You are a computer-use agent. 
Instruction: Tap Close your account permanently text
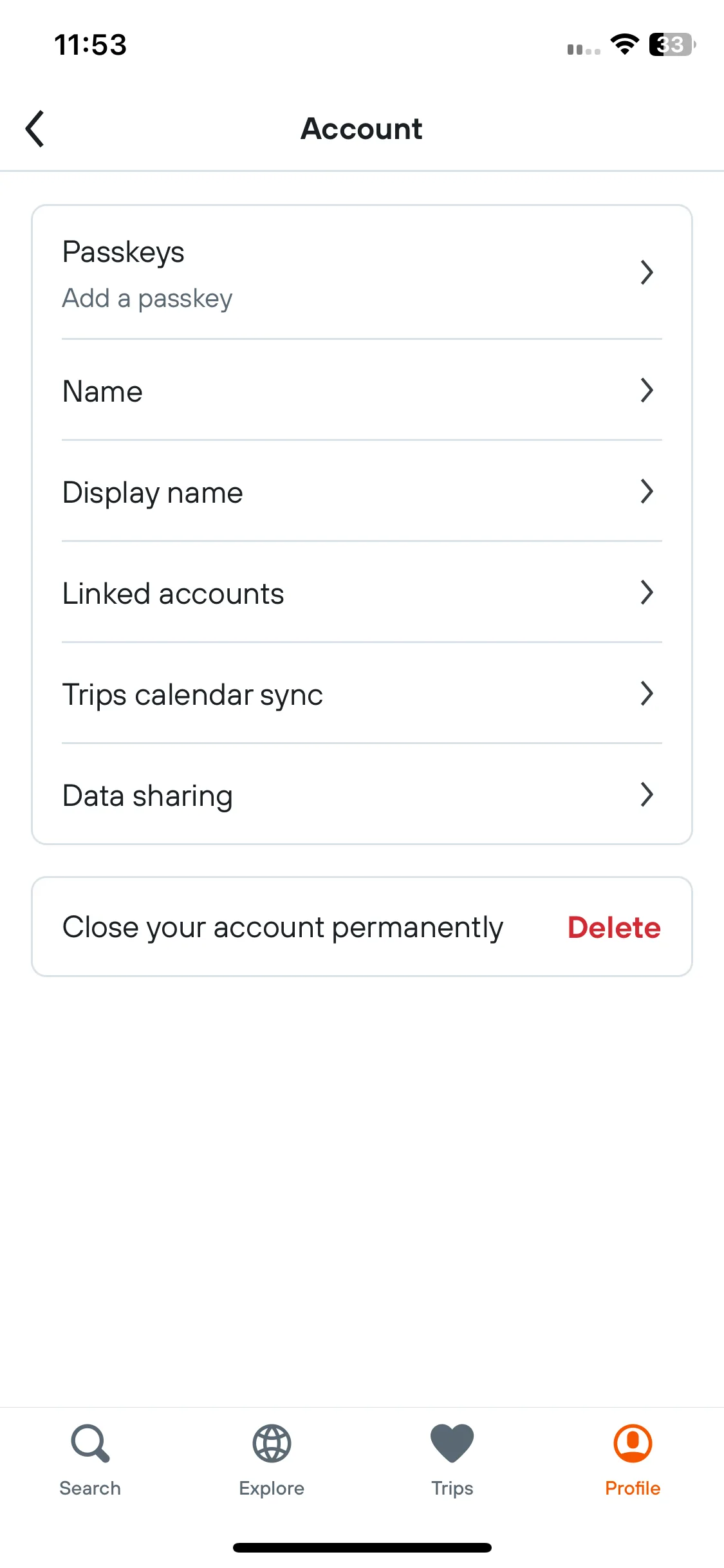coord(283,928)
